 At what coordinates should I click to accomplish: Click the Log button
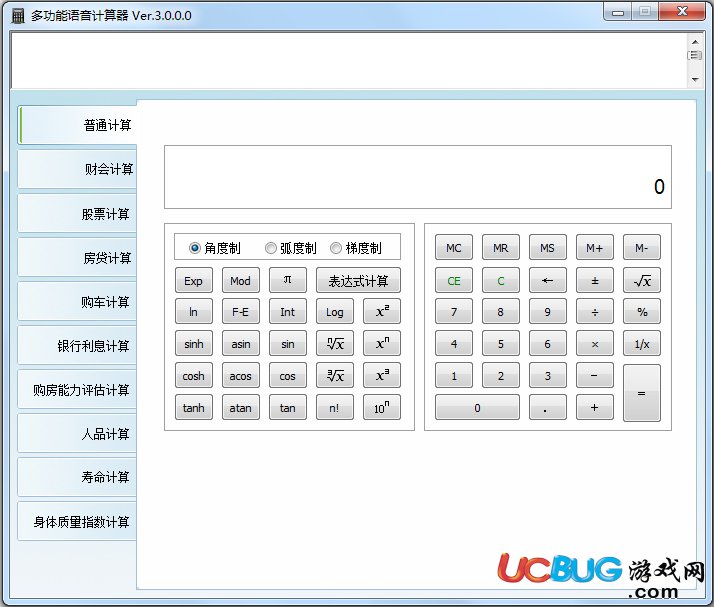pos(335,311)
